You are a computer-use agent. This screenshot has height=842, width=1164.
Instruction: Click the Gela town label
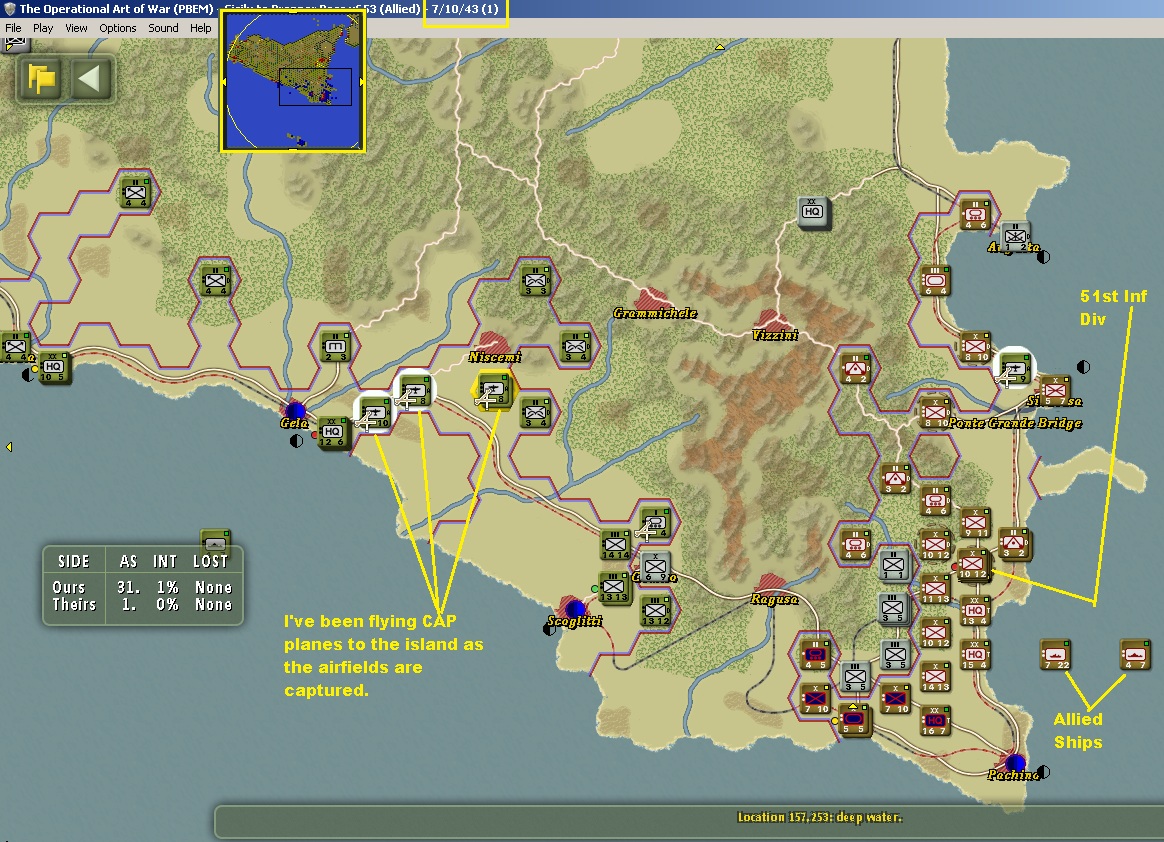[x=294, y=423]
